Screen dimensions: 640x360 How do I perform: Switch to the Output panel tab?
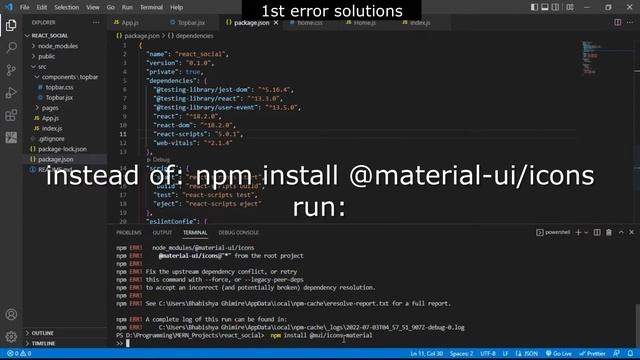(162, 232)
